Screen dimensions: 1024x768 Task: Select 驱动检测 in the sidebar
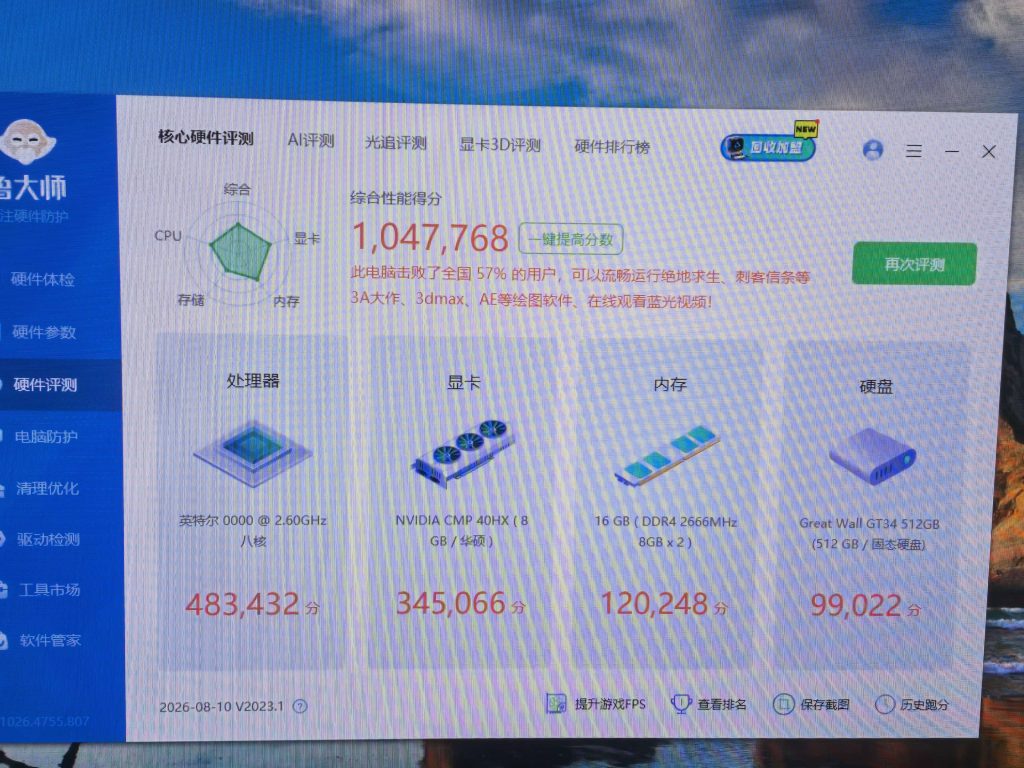(48, 539)
